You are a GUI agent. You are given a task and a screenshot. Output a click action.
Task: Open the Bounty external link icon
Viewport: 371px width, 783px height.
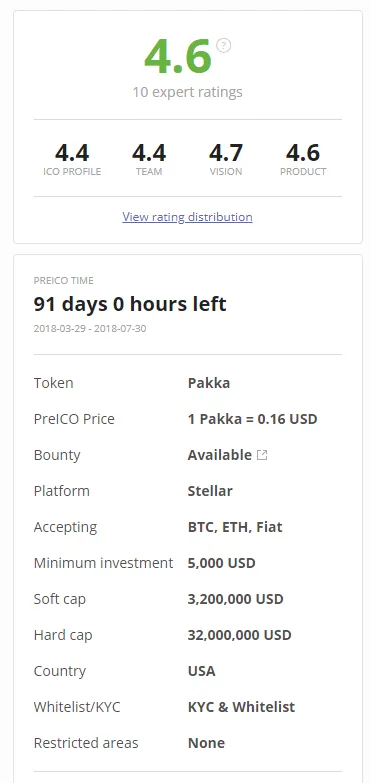pos(262,455)
